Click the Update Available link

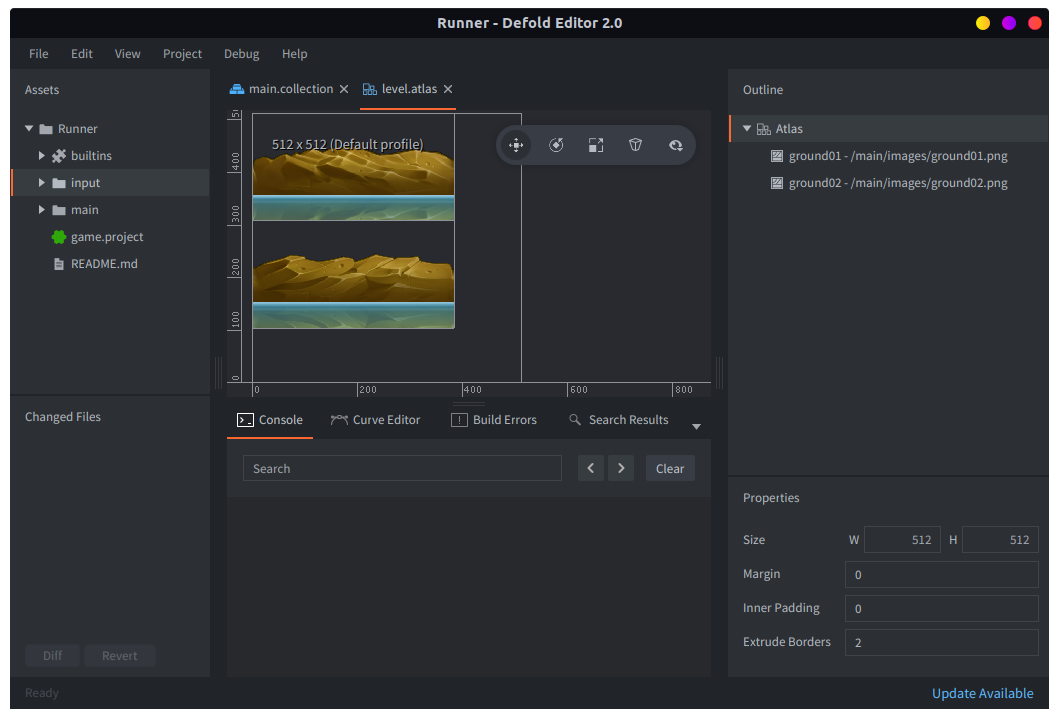tap(982, 693)
